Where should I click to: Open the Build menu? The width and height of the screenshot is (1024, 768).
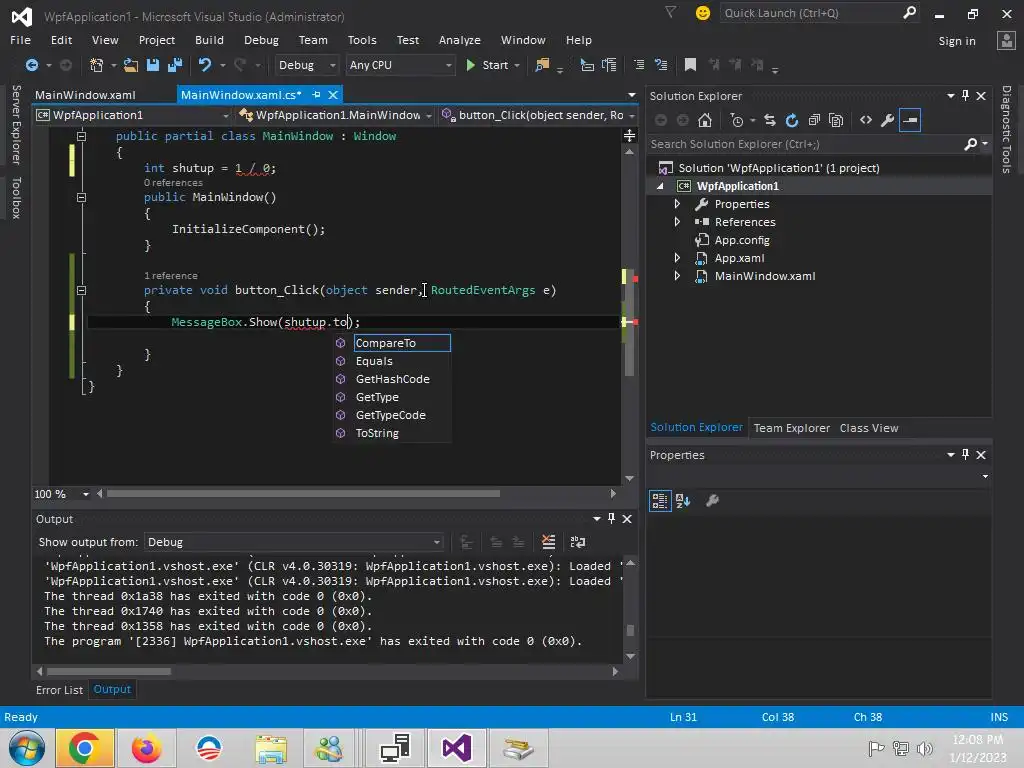click(x=209, y=40)
